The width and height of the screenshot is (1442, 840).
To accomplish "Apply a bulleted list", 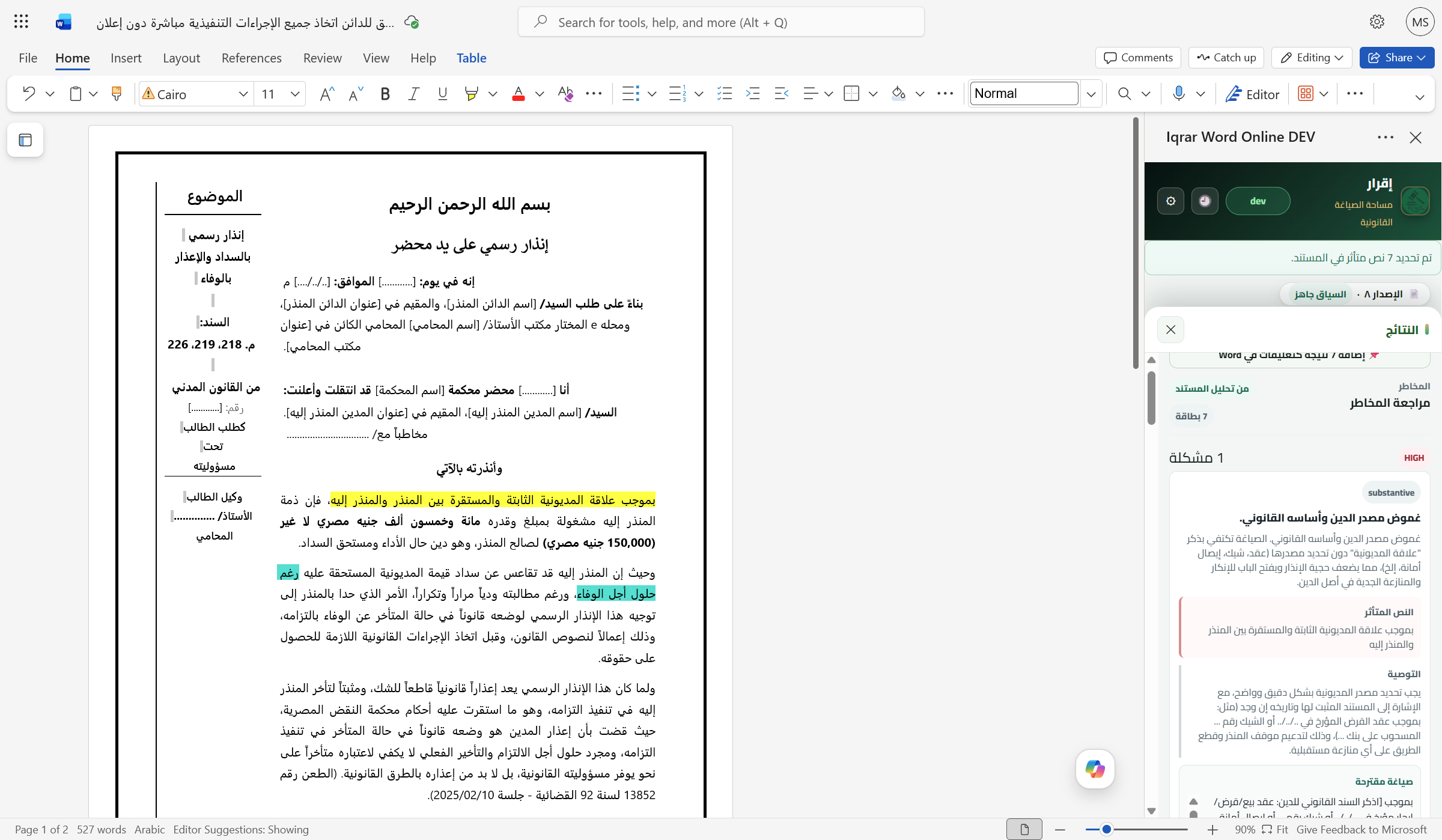I will pos(630,94).
